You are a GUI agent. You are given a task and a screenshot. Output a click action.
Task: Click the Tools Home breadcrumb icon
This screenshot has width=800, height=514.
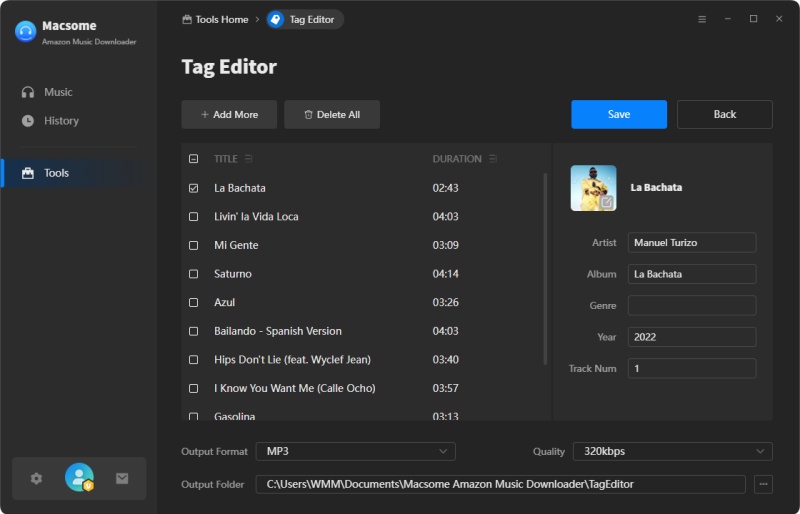(x=187, y=19)
